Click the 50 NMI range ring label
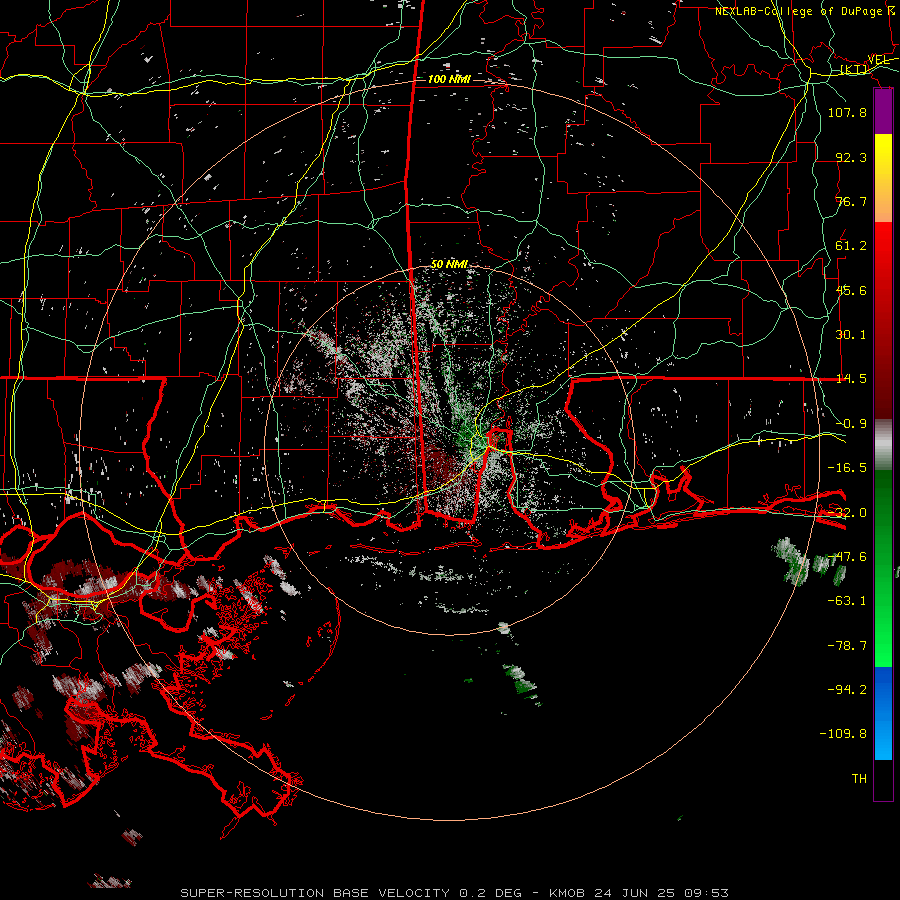Screen dimensions: 900x900 [x=449, y=264]
